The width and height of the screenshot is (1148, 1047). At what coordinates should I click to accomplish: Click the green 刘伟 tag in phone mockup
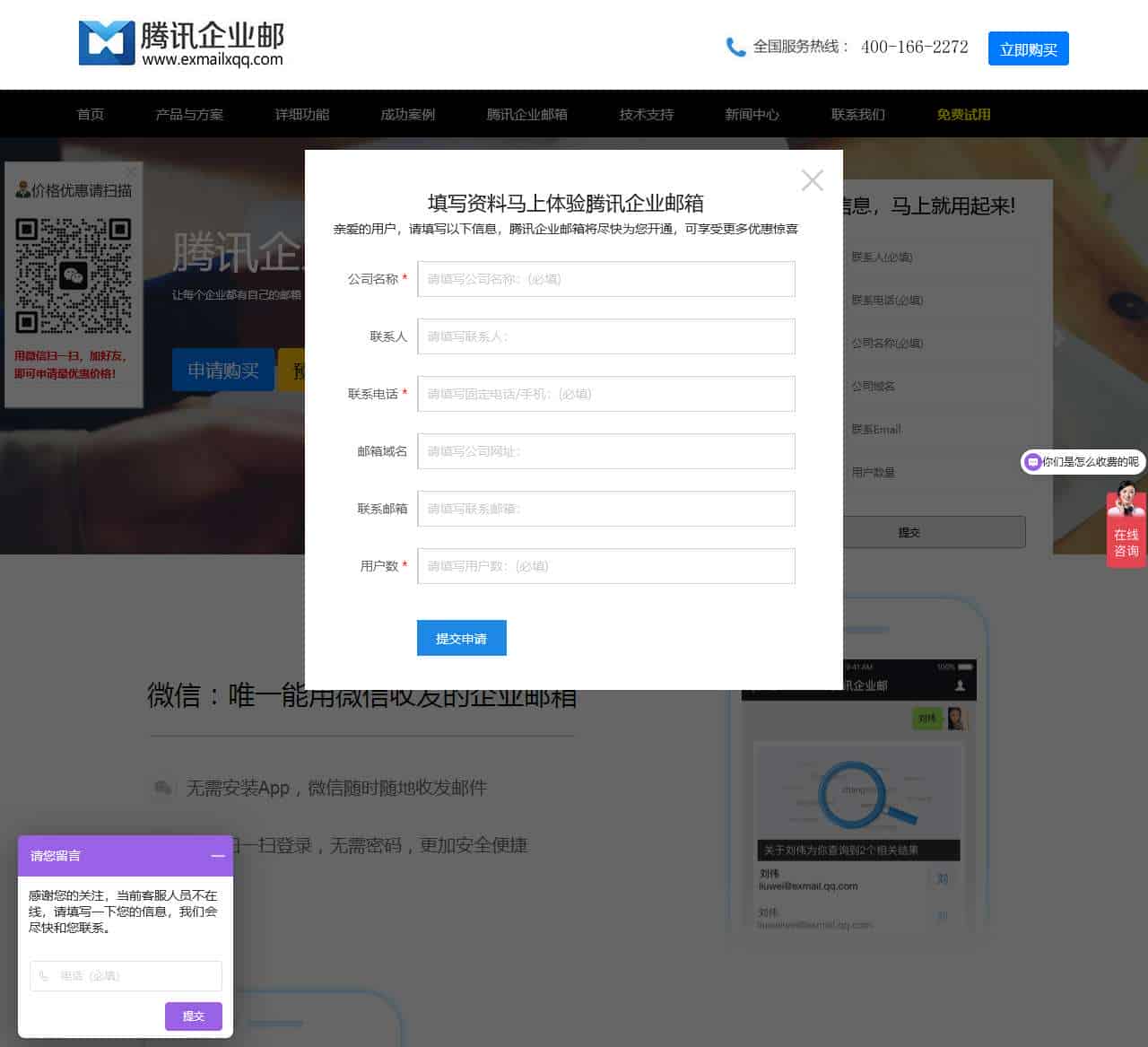[x=927, y=718]
